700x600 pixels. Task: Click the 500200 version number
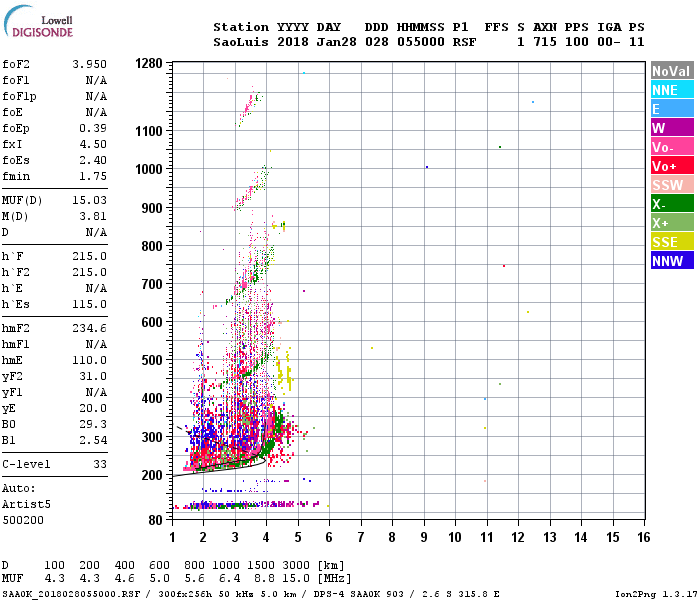tap(23, 521)
